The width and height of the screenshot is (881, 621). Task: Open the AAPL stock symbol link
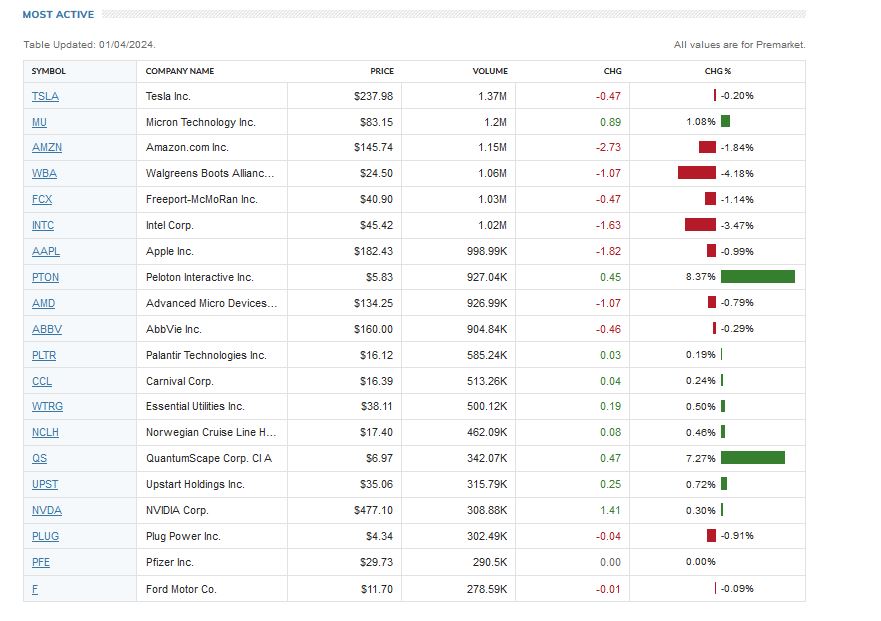[x=44, y=251]
